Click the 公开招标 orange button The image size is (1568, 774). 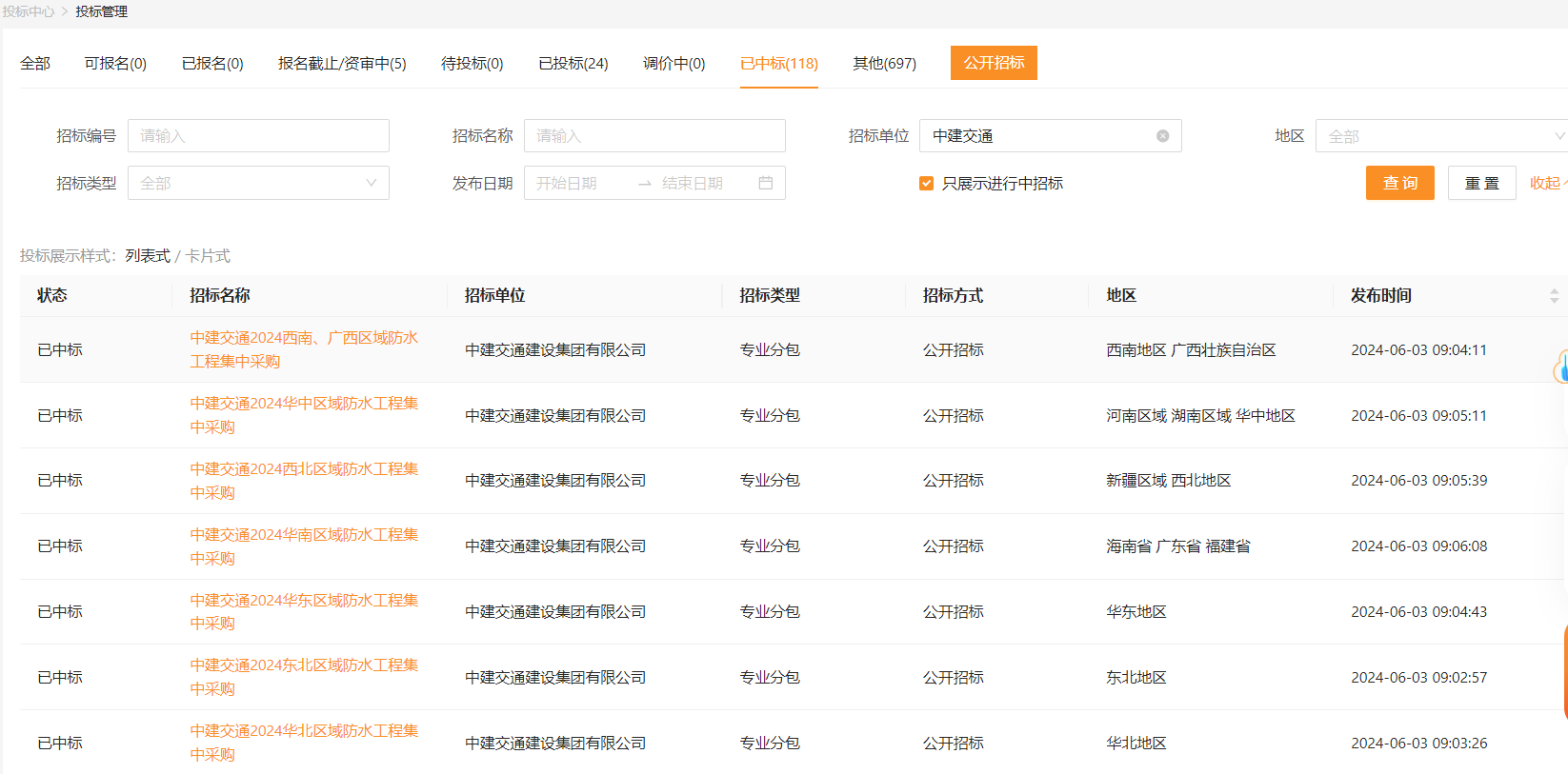click(x=994, y=63)
